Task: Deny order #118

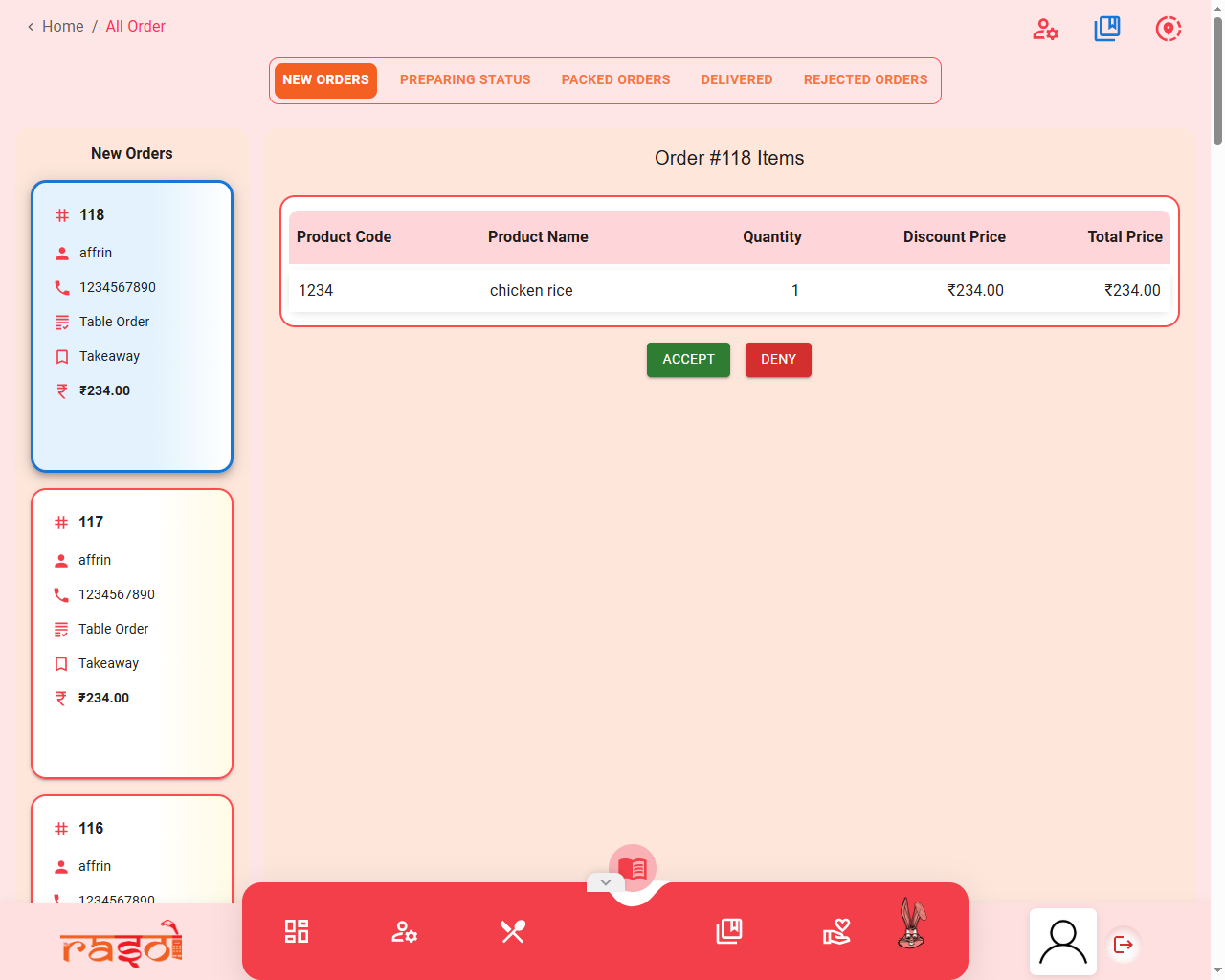Action: click(778, 360)
